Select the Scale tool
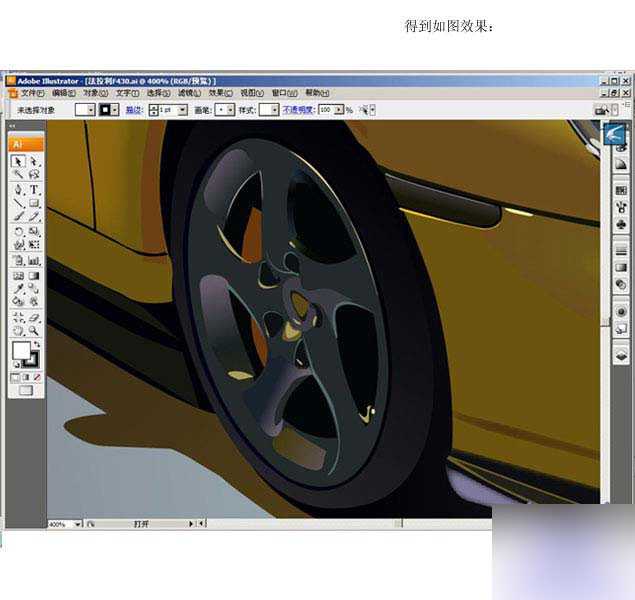 tap(34, 232)
